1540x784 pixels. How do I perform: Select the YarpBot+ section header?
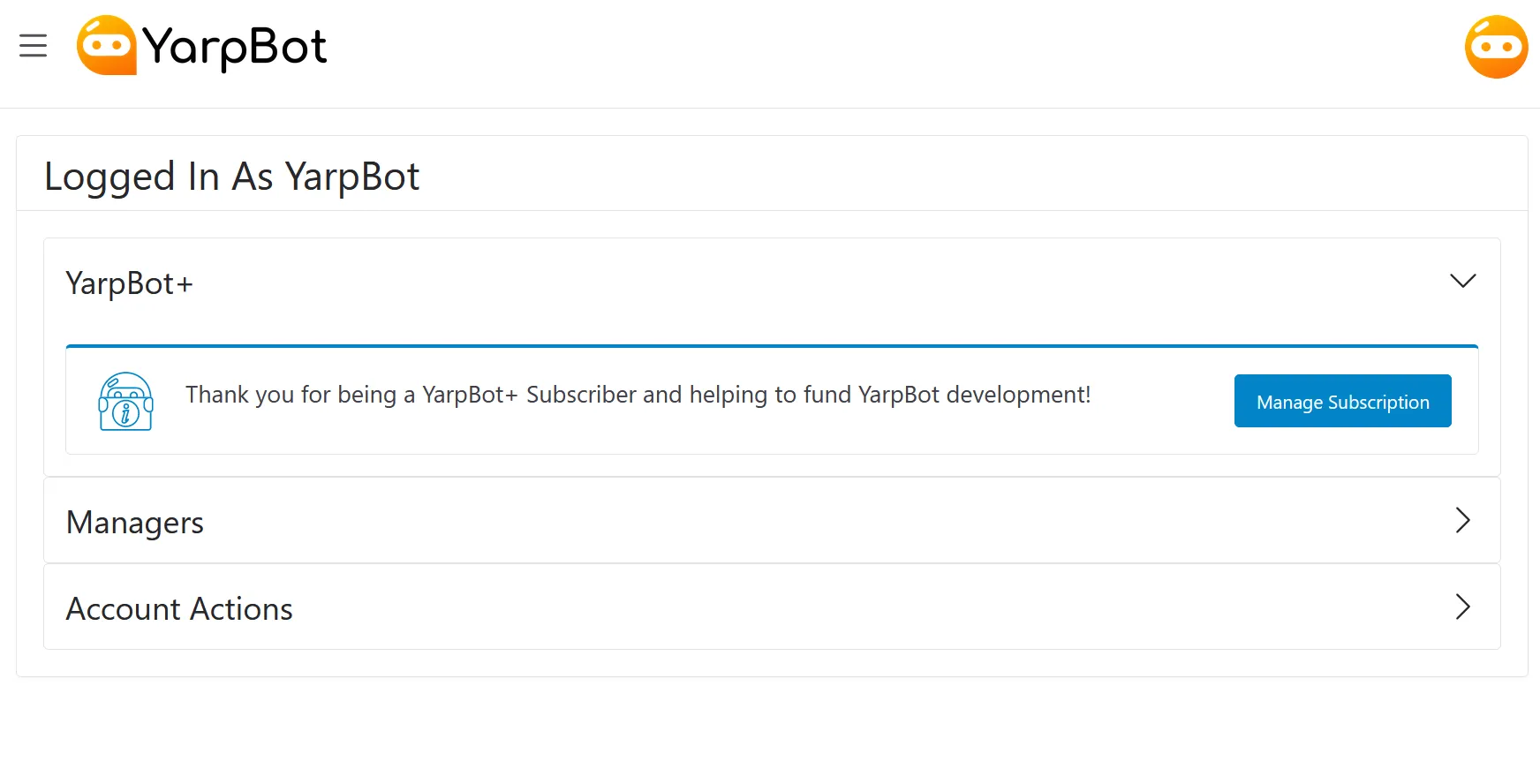click(129, 283)
